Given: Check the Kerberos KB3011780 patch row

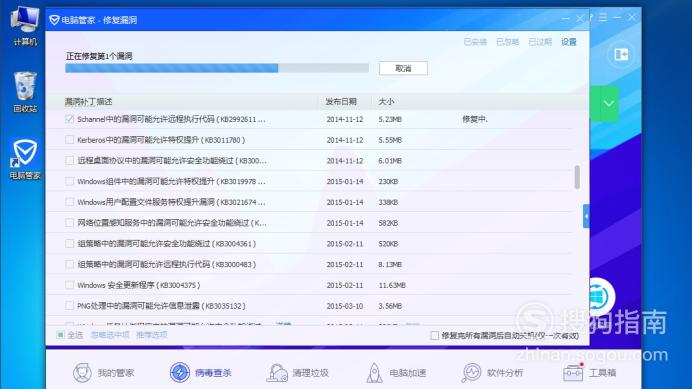Looking at the screenshot, I should point(69,140).
